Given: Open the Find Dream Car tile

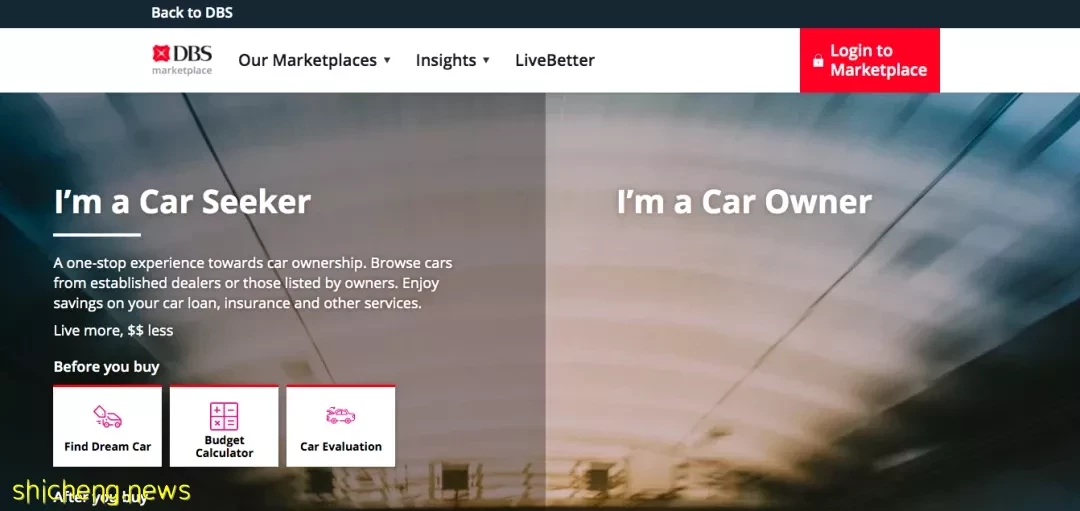Looking at the screenshot, I should click(x=107, y=426).
